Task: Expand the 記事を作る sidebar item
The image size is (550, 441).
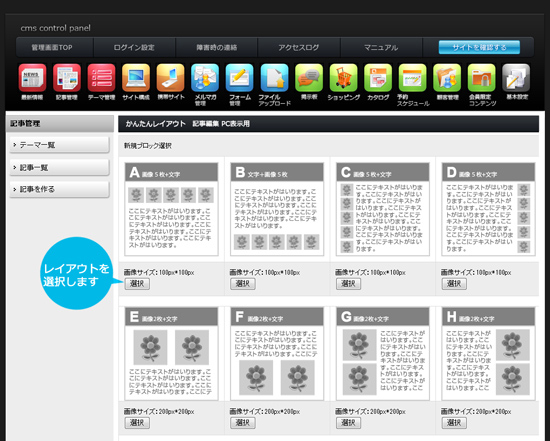Action: (x=59, y=189)
